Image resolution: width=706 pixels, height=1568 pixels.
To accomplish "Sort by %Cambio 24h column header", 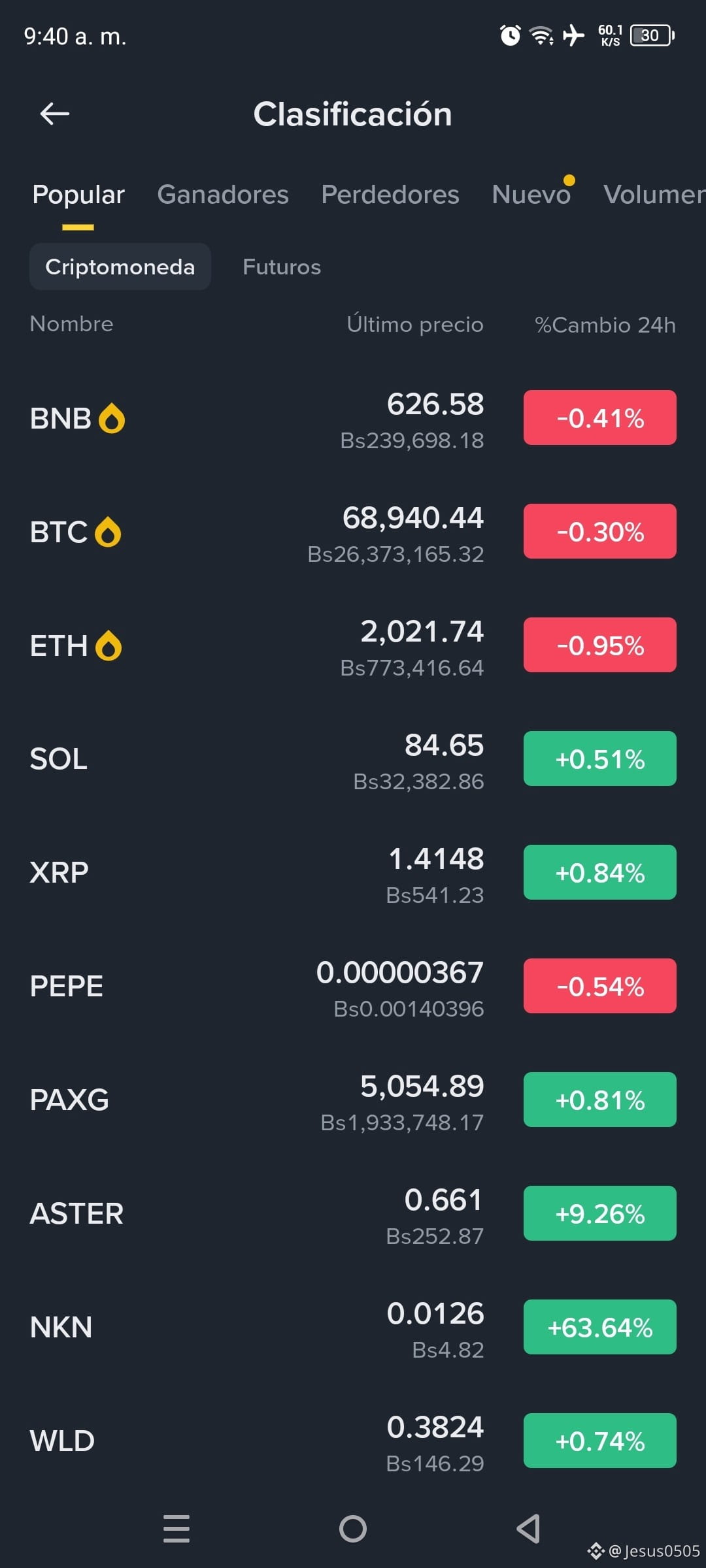I will click(605, 325).
